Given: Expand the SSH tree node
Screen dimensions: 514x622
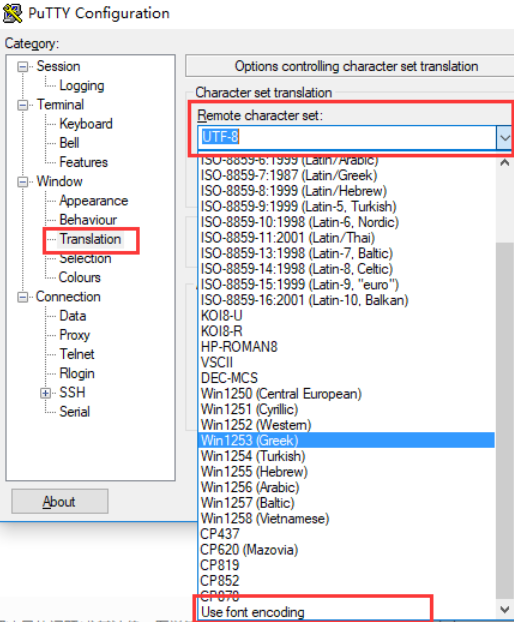Looking at the screenshot, I should pyautogui.click(x=46, y=393).
